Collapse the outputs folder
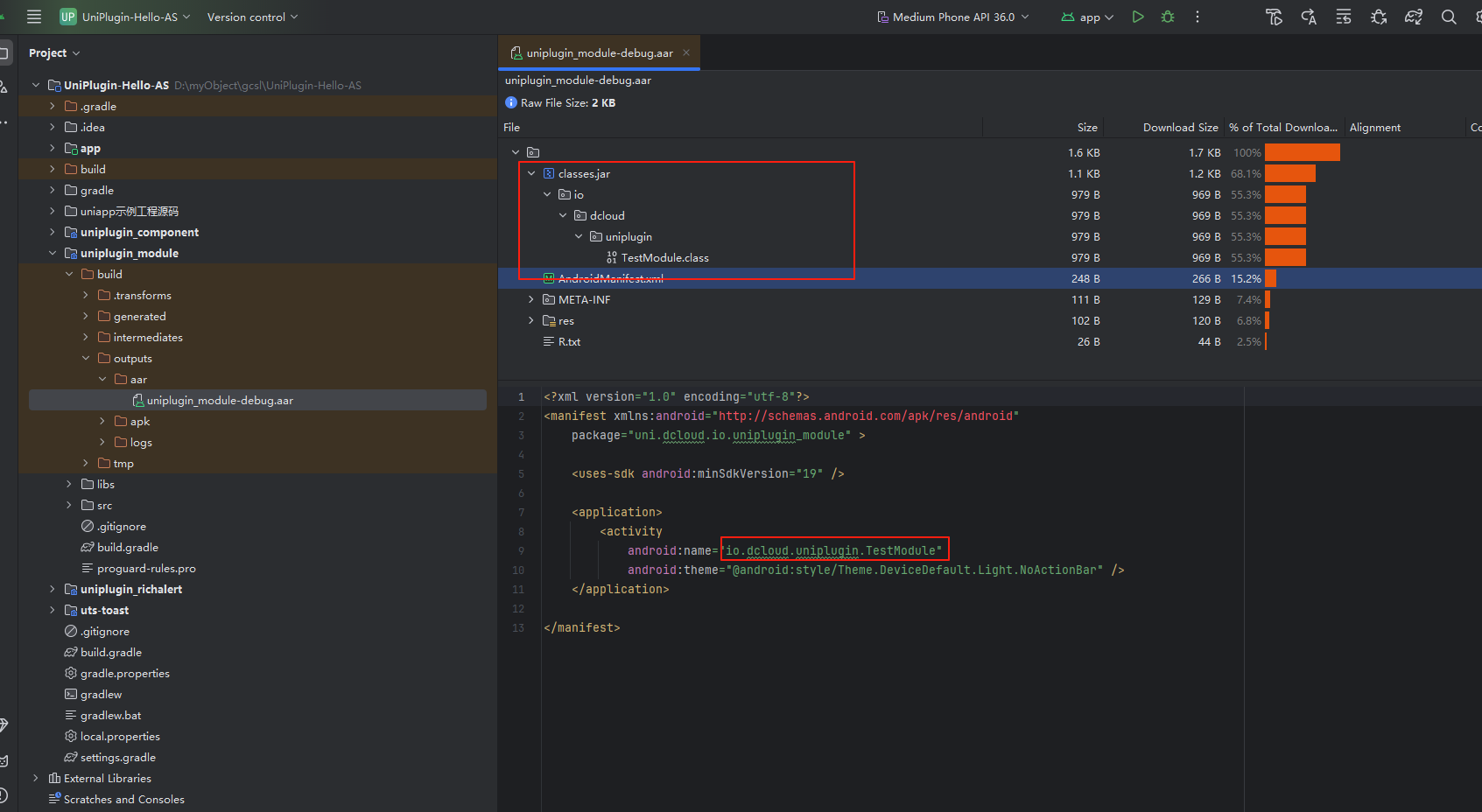Screen dimensions: 1482x812 (86, 358)
